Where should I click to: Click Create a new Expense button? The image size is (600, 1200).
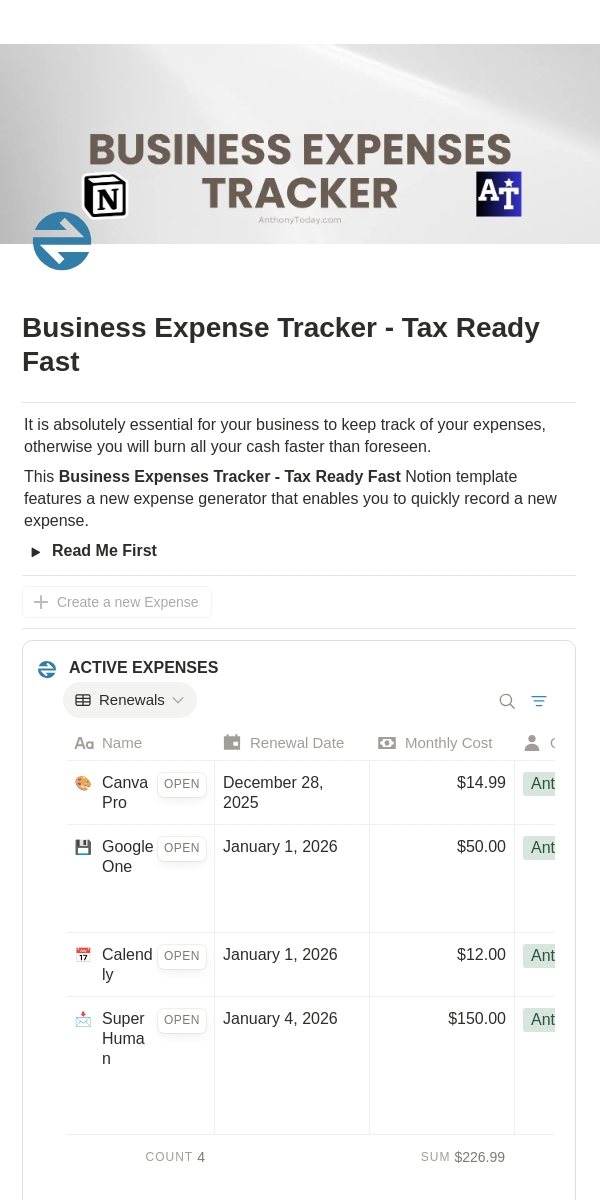point(117,602)
